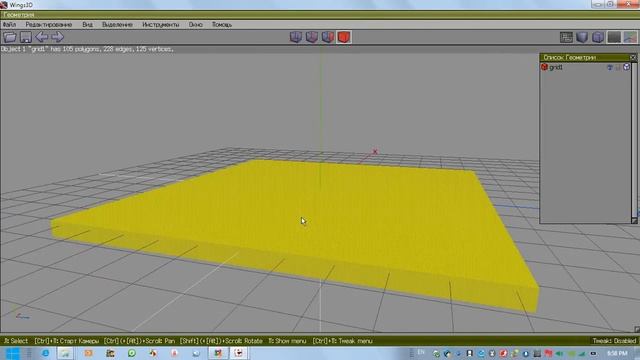This screenshot has width=640, height=360.
Task: Select grid1 in the geometry list
Action: click(x=556, y=67)
